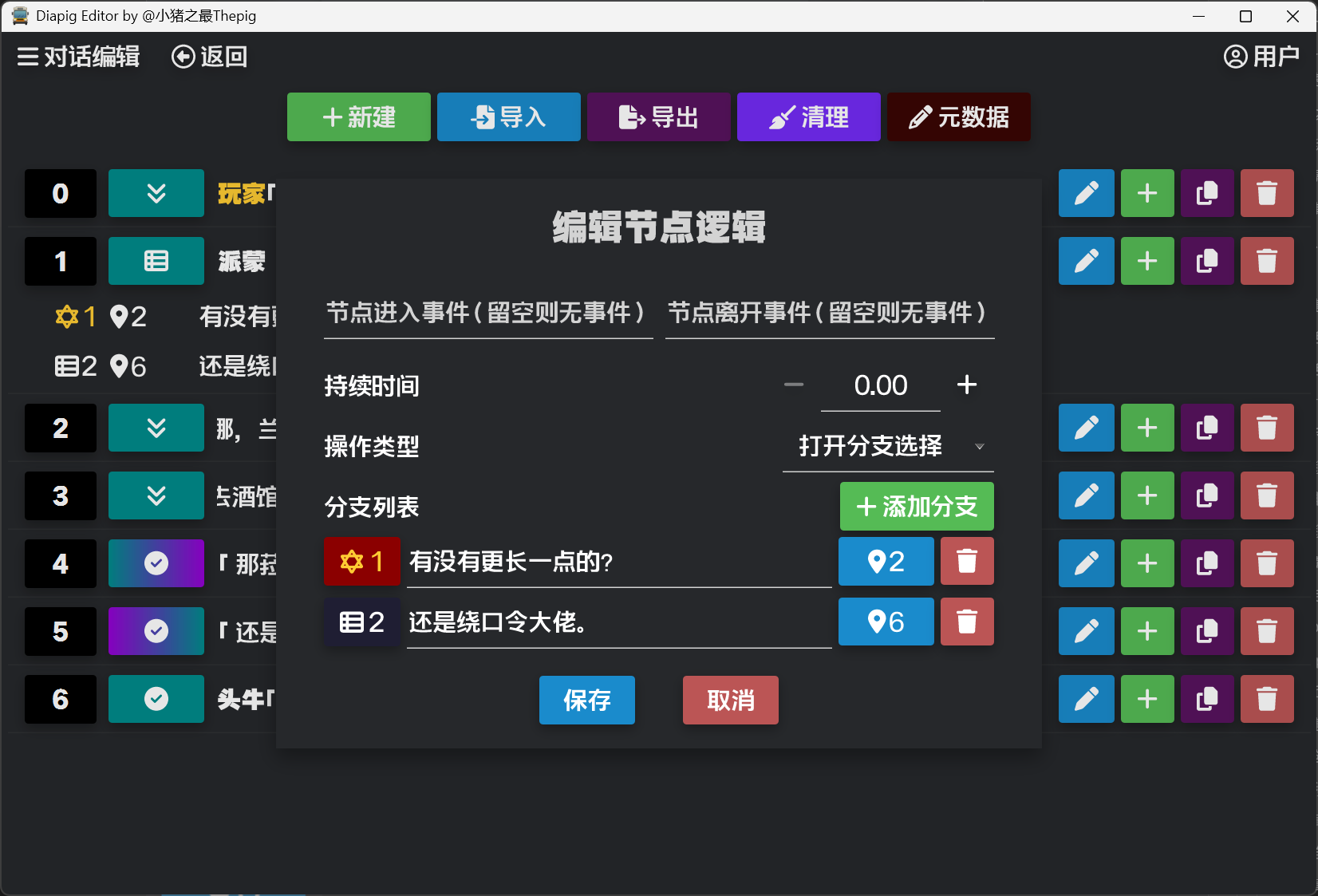Viewport: 1318px width, 896px height.
Task: Delete the branch '有没有更长一点的?'
Action: (x=967, y=561)
